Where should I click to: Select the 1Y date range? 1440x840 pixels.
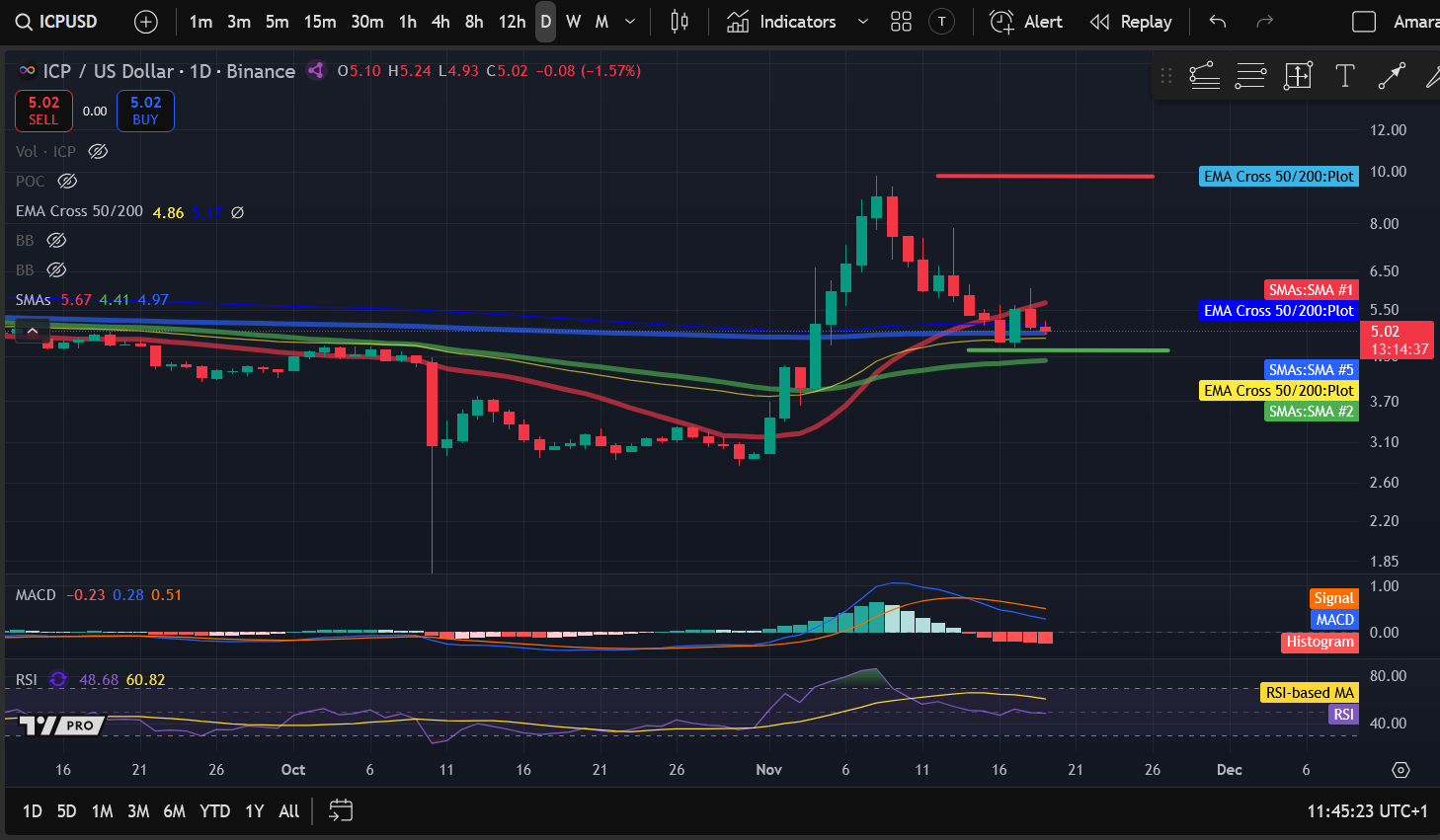(254, 810)
